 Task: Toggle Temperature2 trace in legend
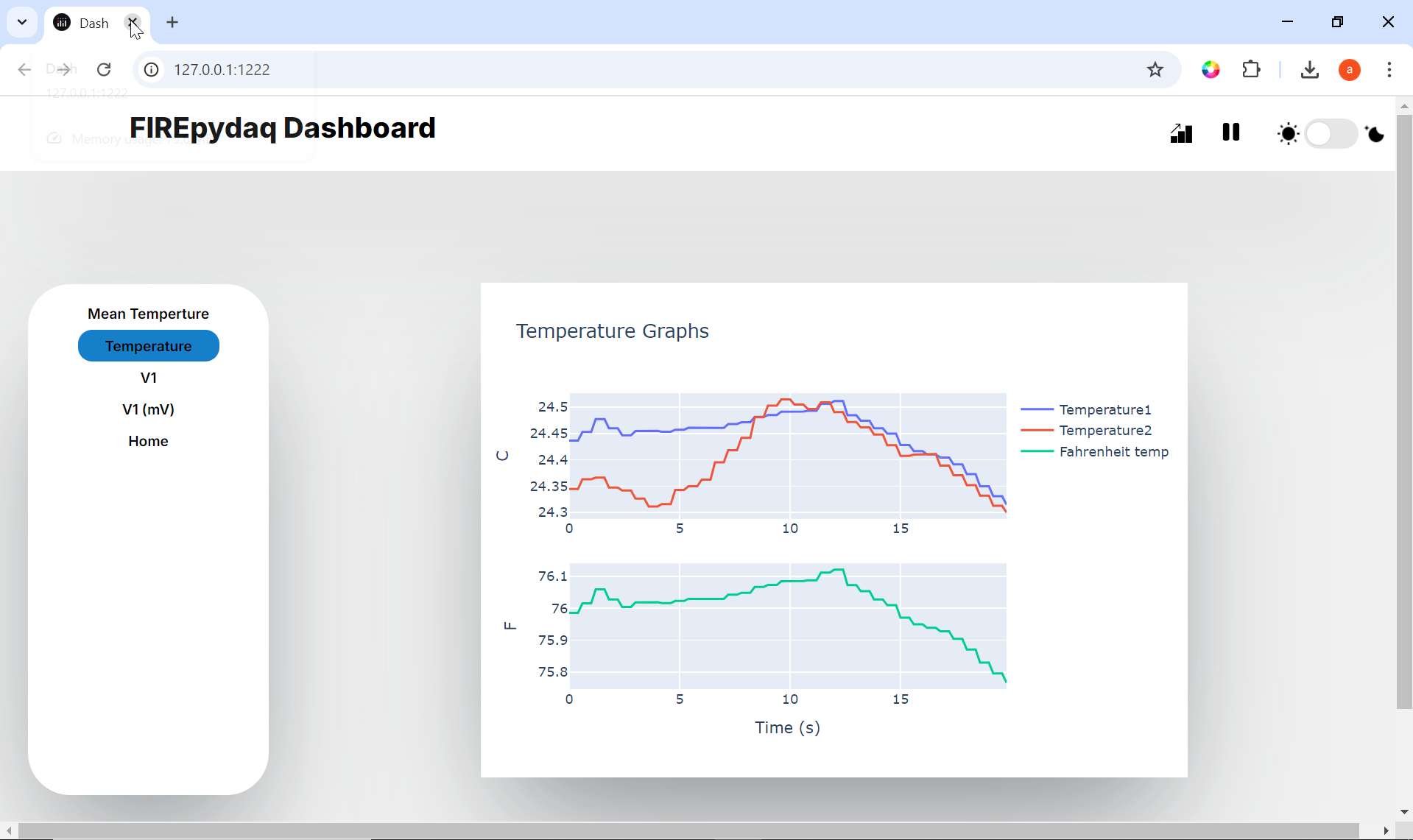(x=1086, y=430)
